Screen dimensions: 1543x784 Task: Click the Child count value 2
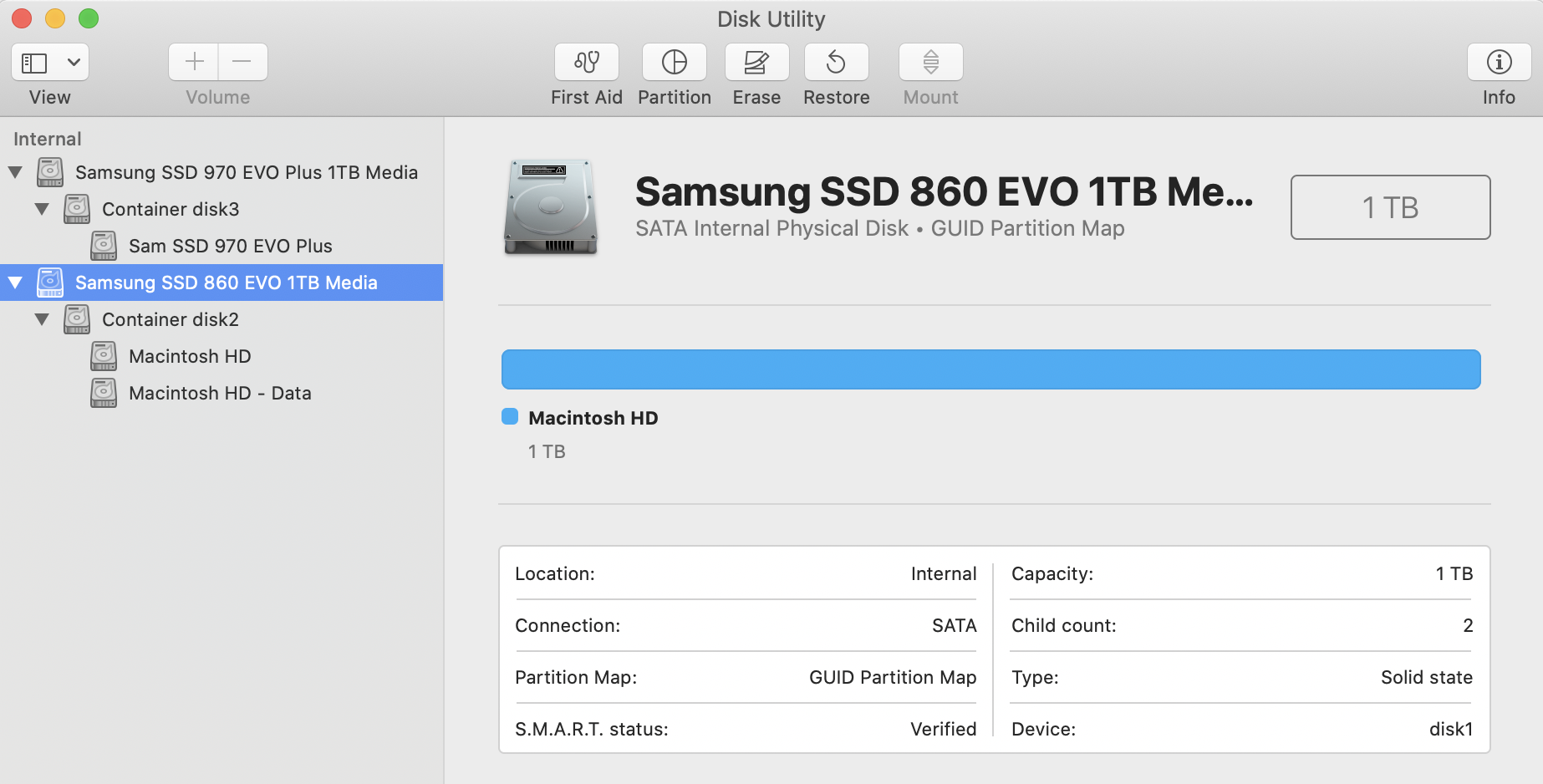(1468, 625)
